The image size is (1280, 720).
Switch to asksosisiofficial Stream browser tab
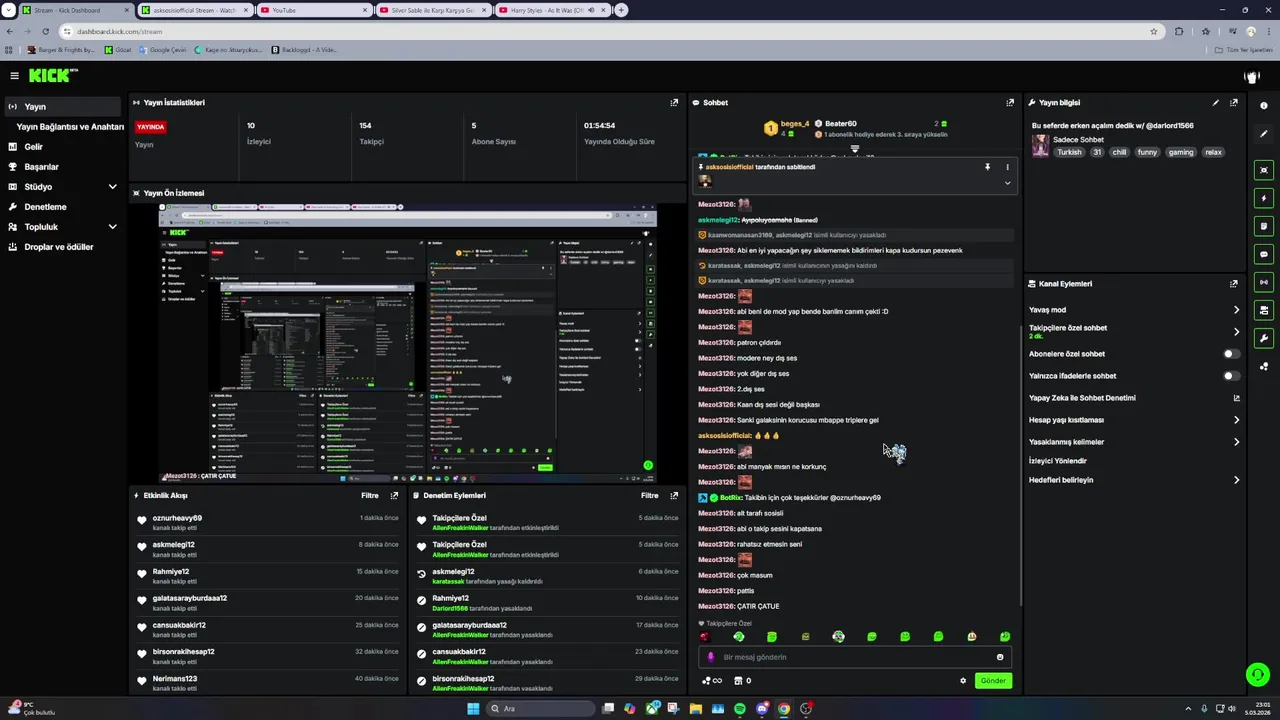pos(194,10)
